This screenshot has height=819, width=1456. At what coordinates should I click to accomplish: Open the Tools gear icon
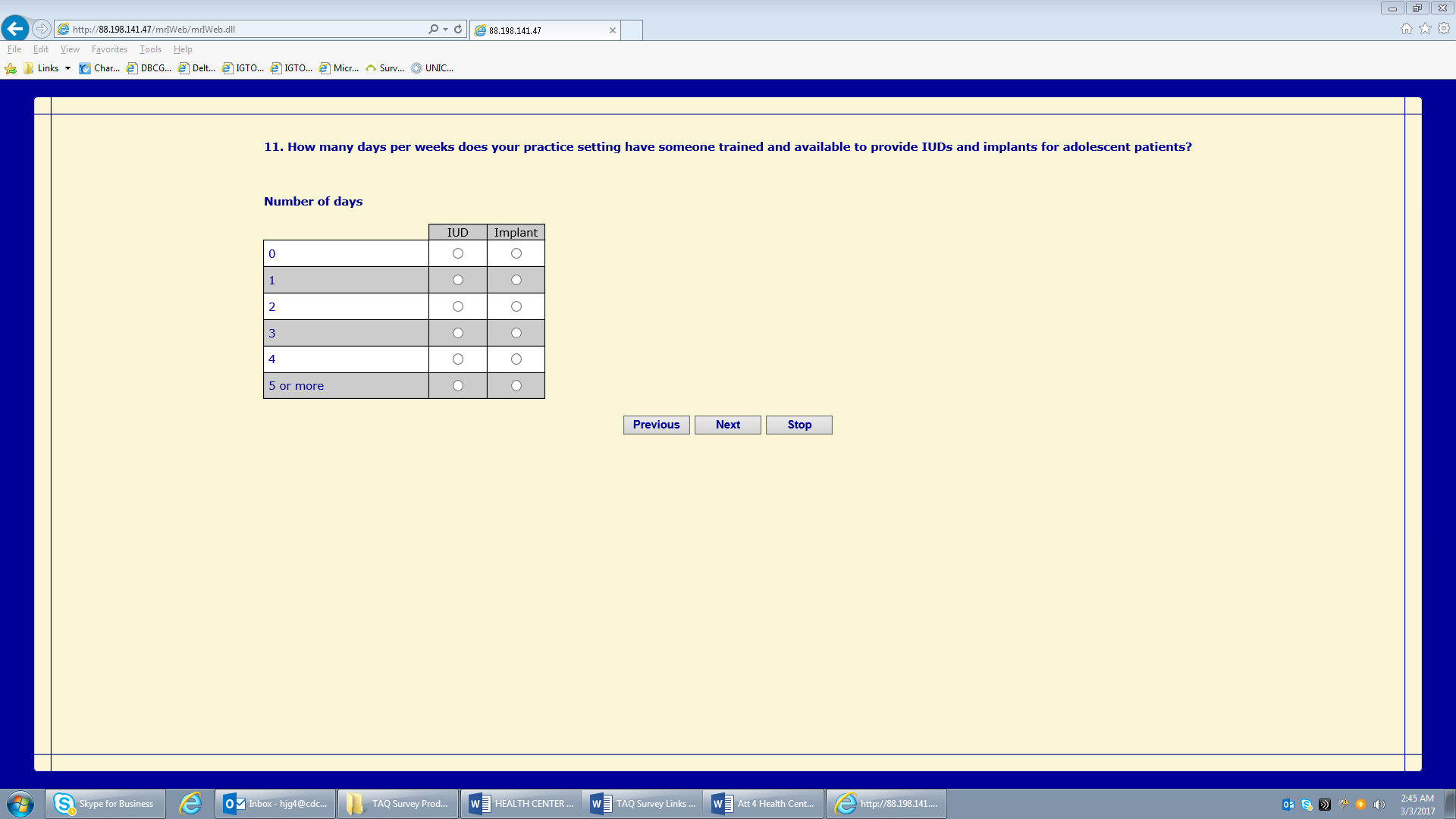tap(1444, 29)
